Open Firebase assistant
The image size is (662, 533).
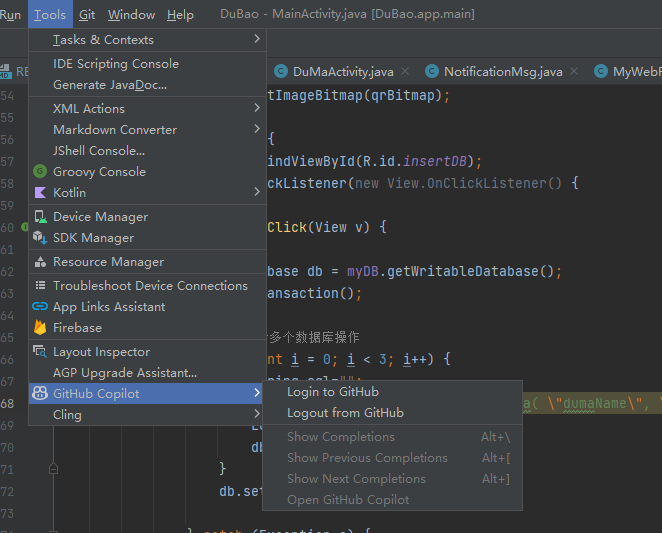click(147, 328)
